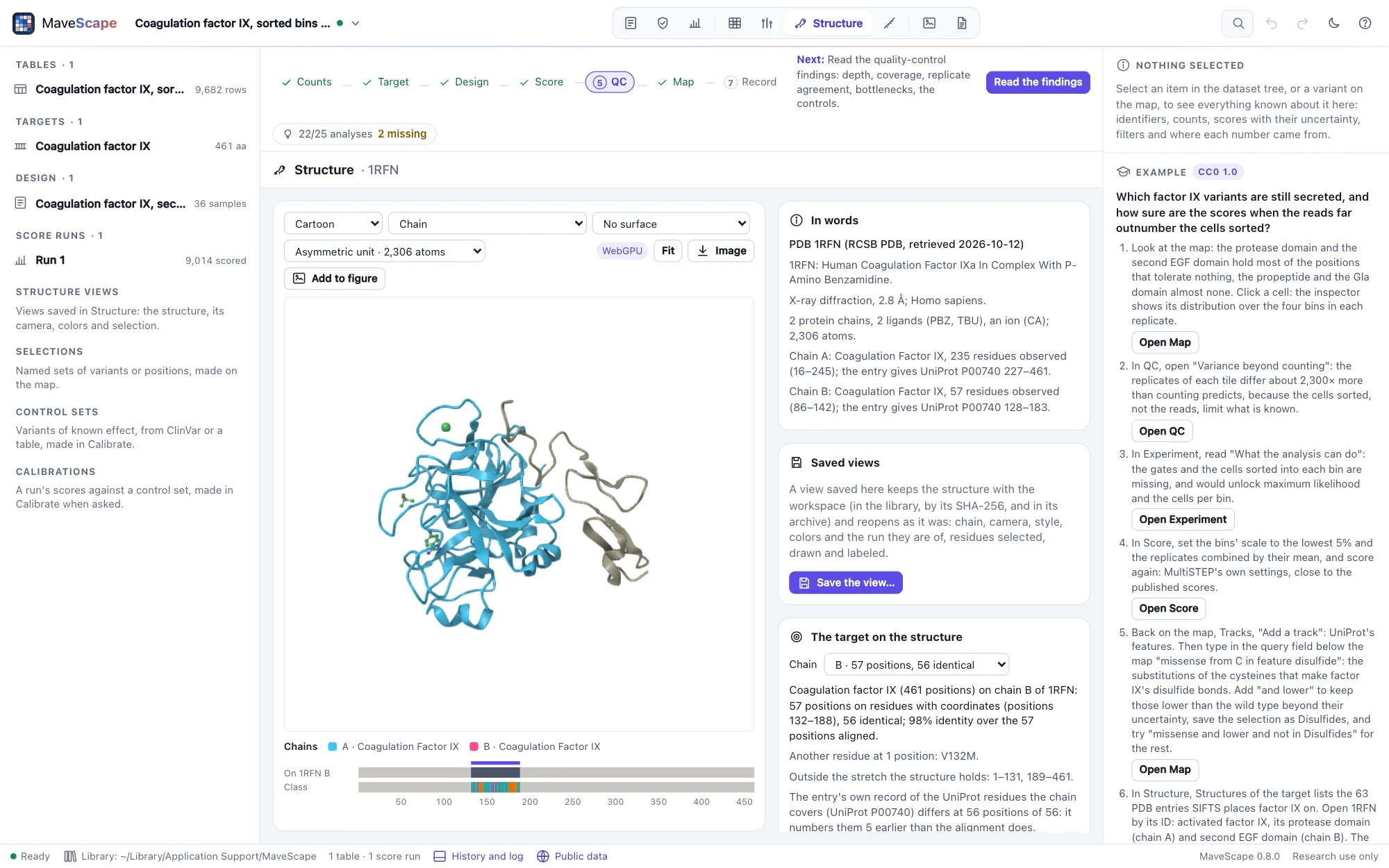Open help with the question-mark icon
The width and height of the screenshot is (1389, 868).
(1365, 23)
